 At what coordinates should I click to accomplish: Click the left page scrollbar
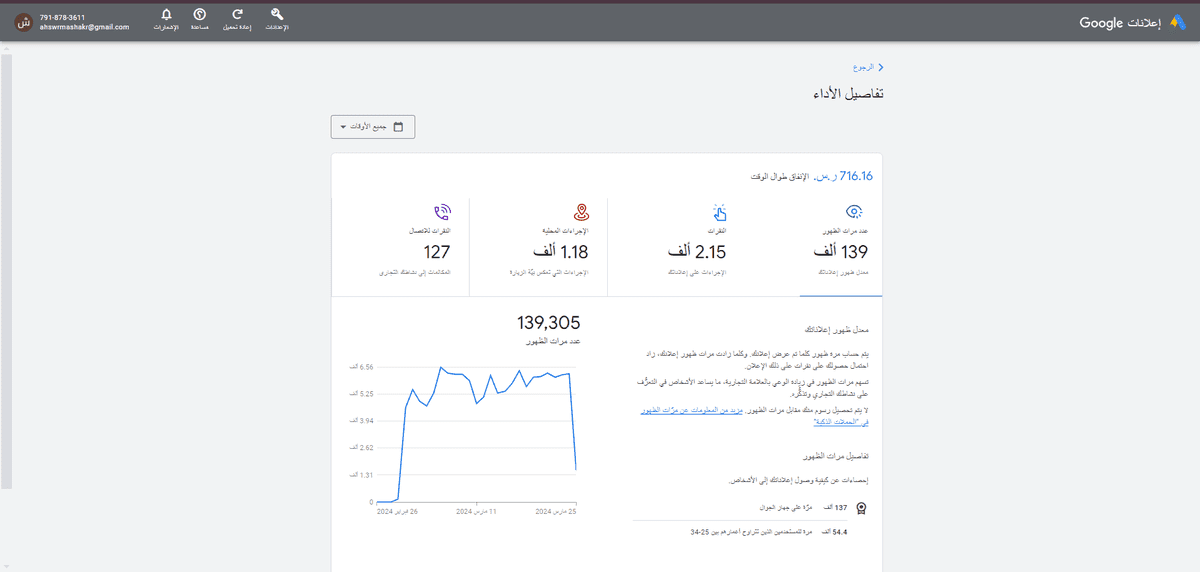click(6, 270)
